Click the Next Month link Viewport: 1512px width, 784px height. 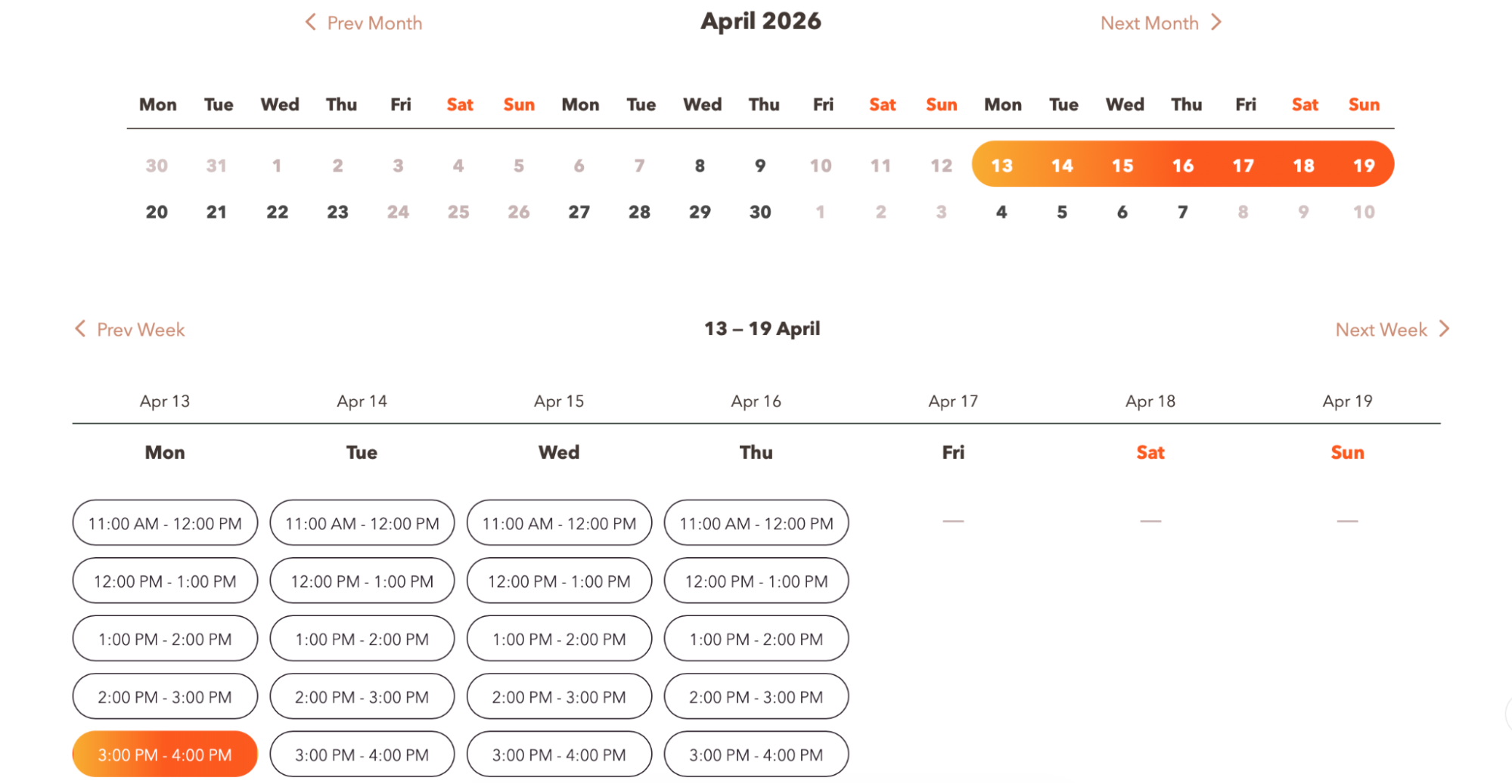[1150, 22]
